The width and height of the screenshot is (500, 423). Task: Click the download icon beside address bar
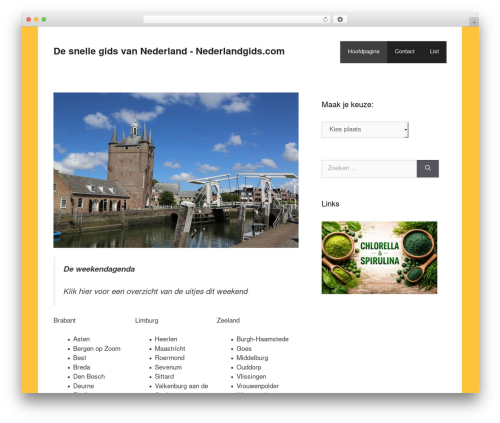point(340,19)
